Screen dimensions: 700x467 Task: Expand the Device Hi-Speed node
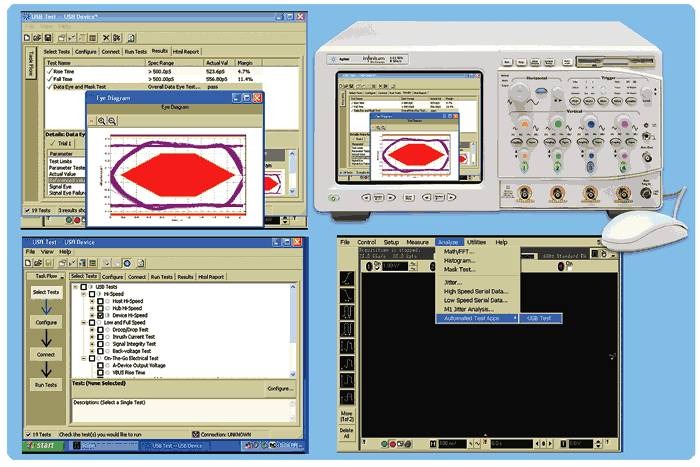[x=92, y=315]
